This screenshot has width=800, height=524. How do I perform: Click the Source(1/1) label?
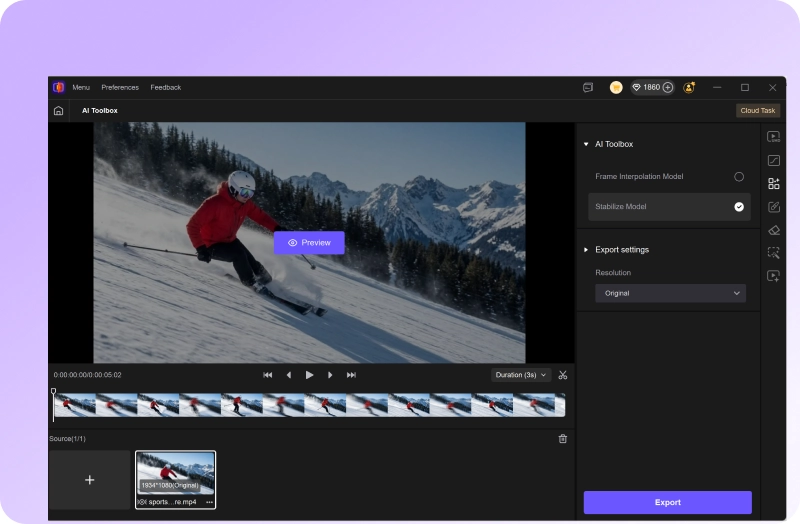click(x=67, y=439)
